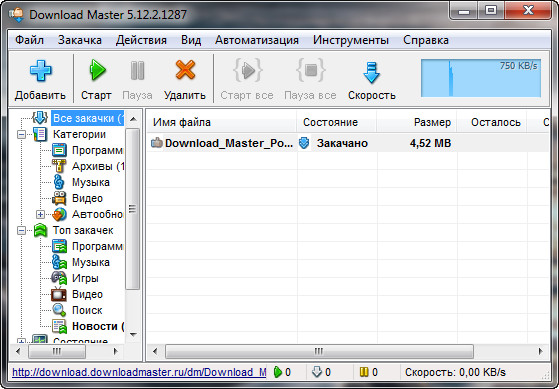Select the Игры tree item
This screenshot has width=559, height=389.
(x=85, y=278)
